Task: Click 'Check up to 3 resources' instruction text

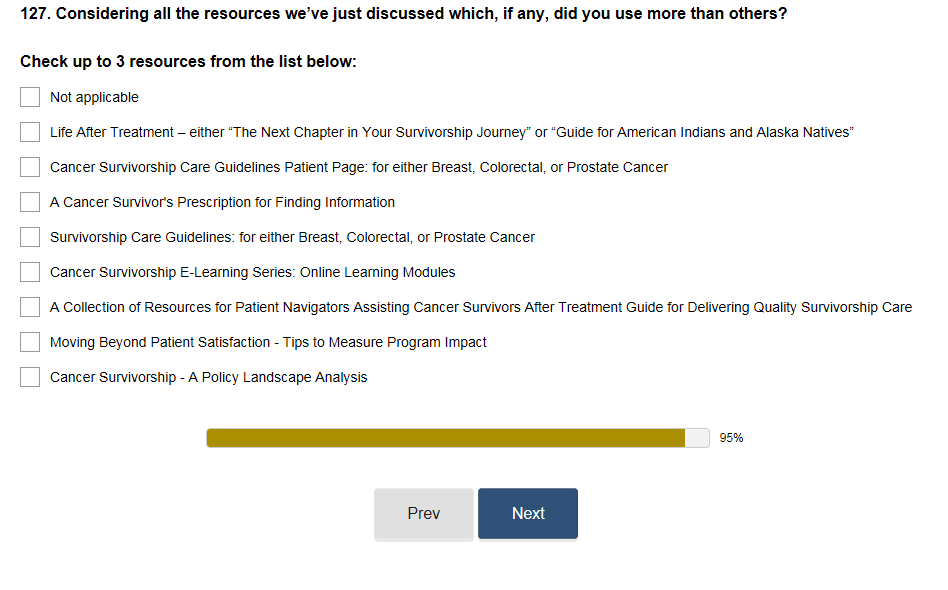Action: pos(188,62)
